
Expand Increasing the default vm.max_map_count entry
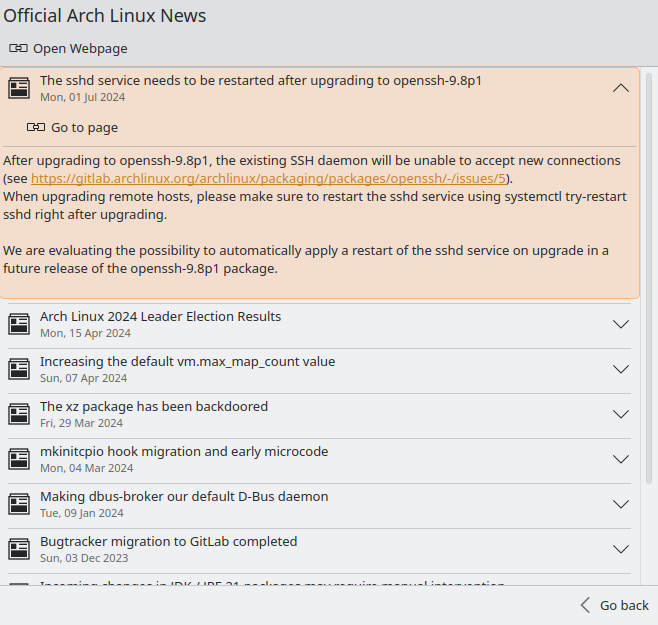coord(621,369)
